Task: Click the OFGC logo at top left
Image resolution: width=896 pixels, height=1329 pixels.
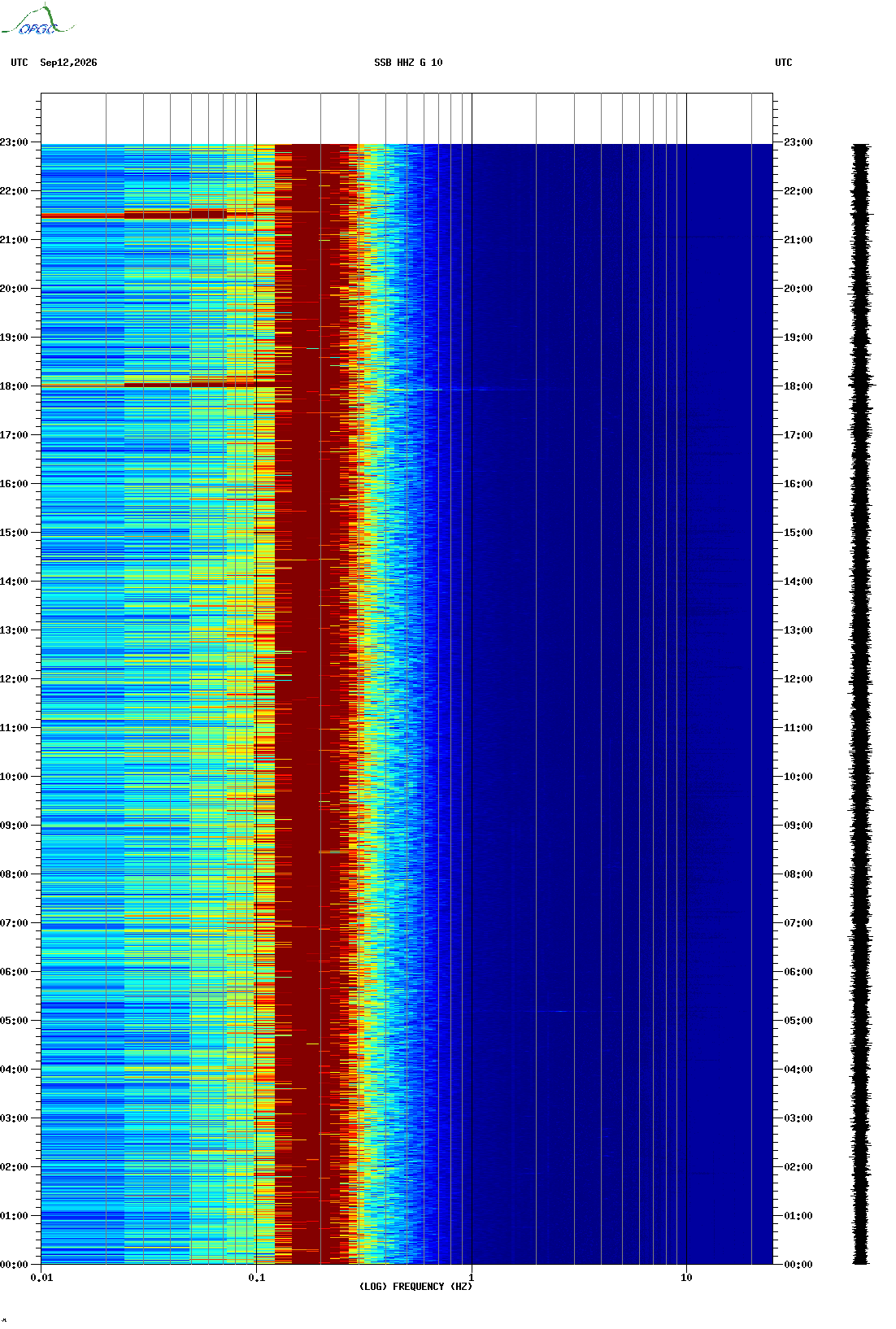Action: point(37,20)
